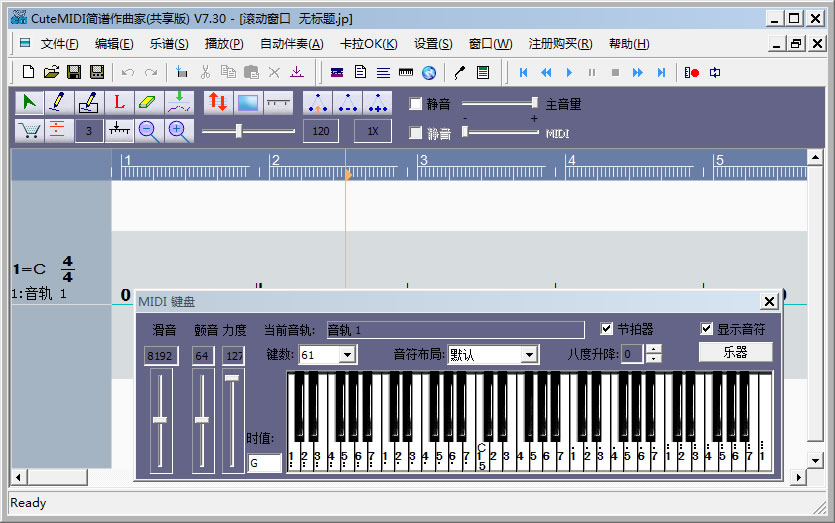Click the tempo 120 box
The height and width of the screenshot is (523, 835).
pos(321,131)
